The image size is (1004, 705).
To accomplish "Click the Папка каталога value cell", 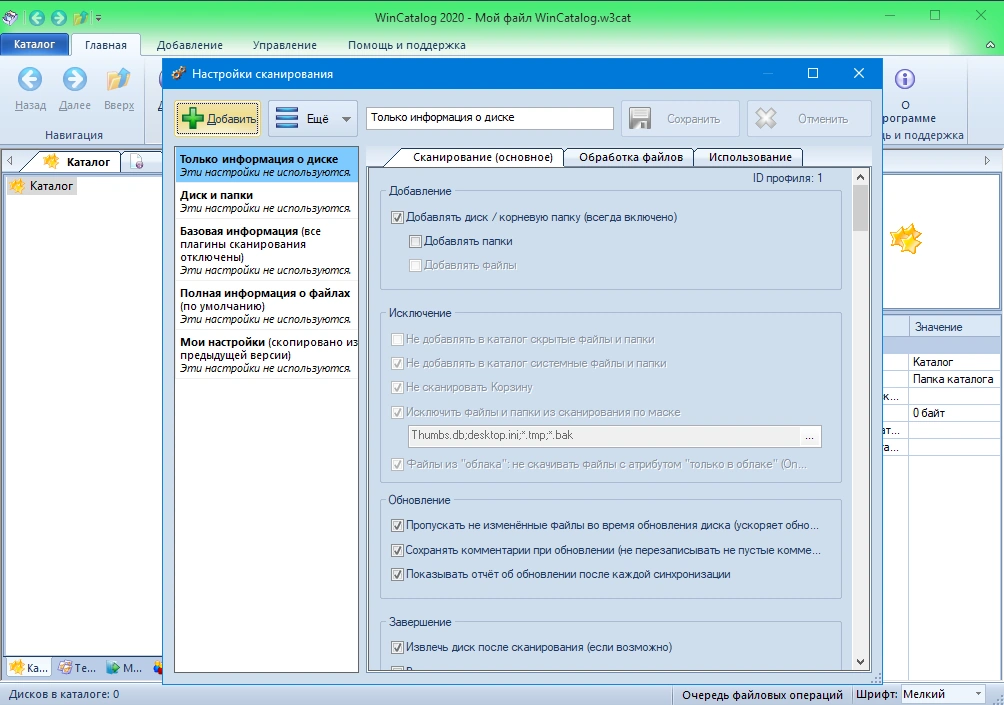I will click(x=955, y=379).
